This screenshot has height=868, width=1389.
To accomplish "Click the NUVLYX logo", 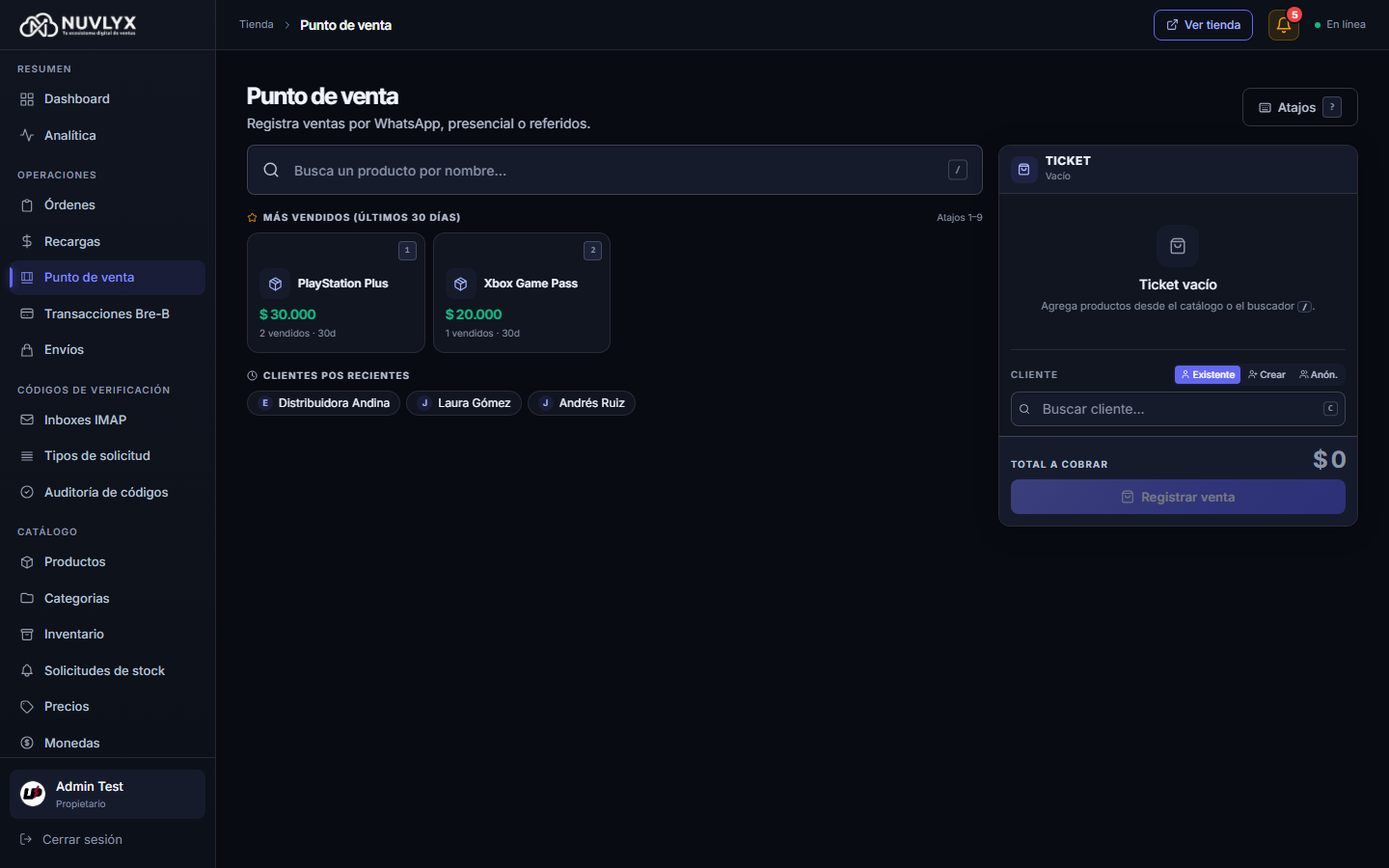I will (78, 25).
